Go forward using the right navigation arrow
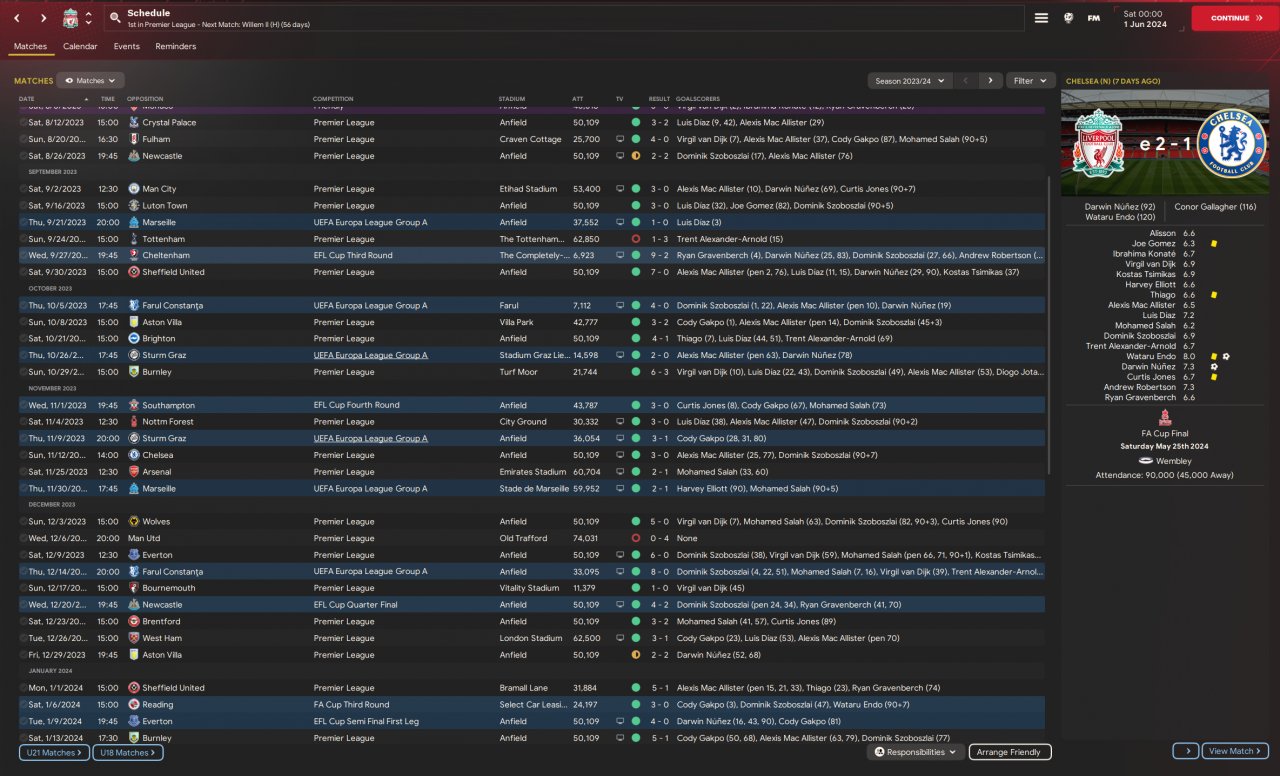This screenshot has height=776, width=1280. [43, 18]
